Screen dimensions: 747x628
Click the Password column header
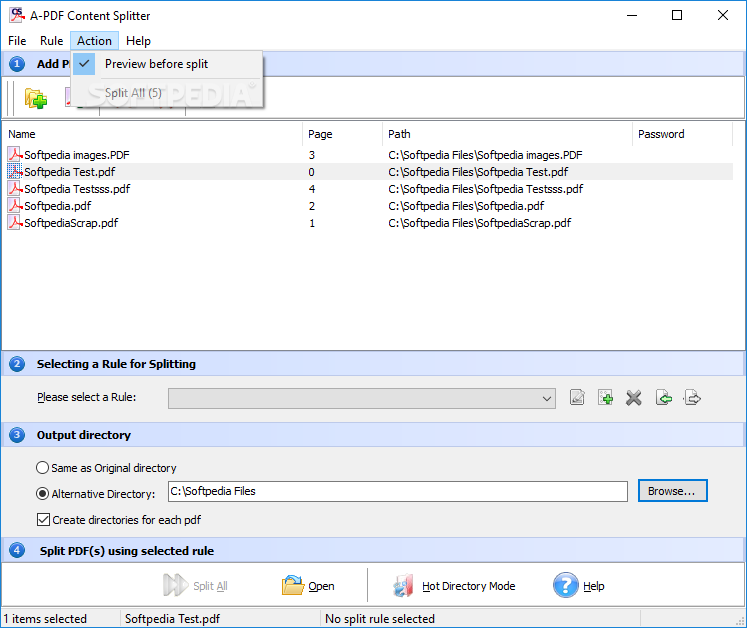[682, 134]
